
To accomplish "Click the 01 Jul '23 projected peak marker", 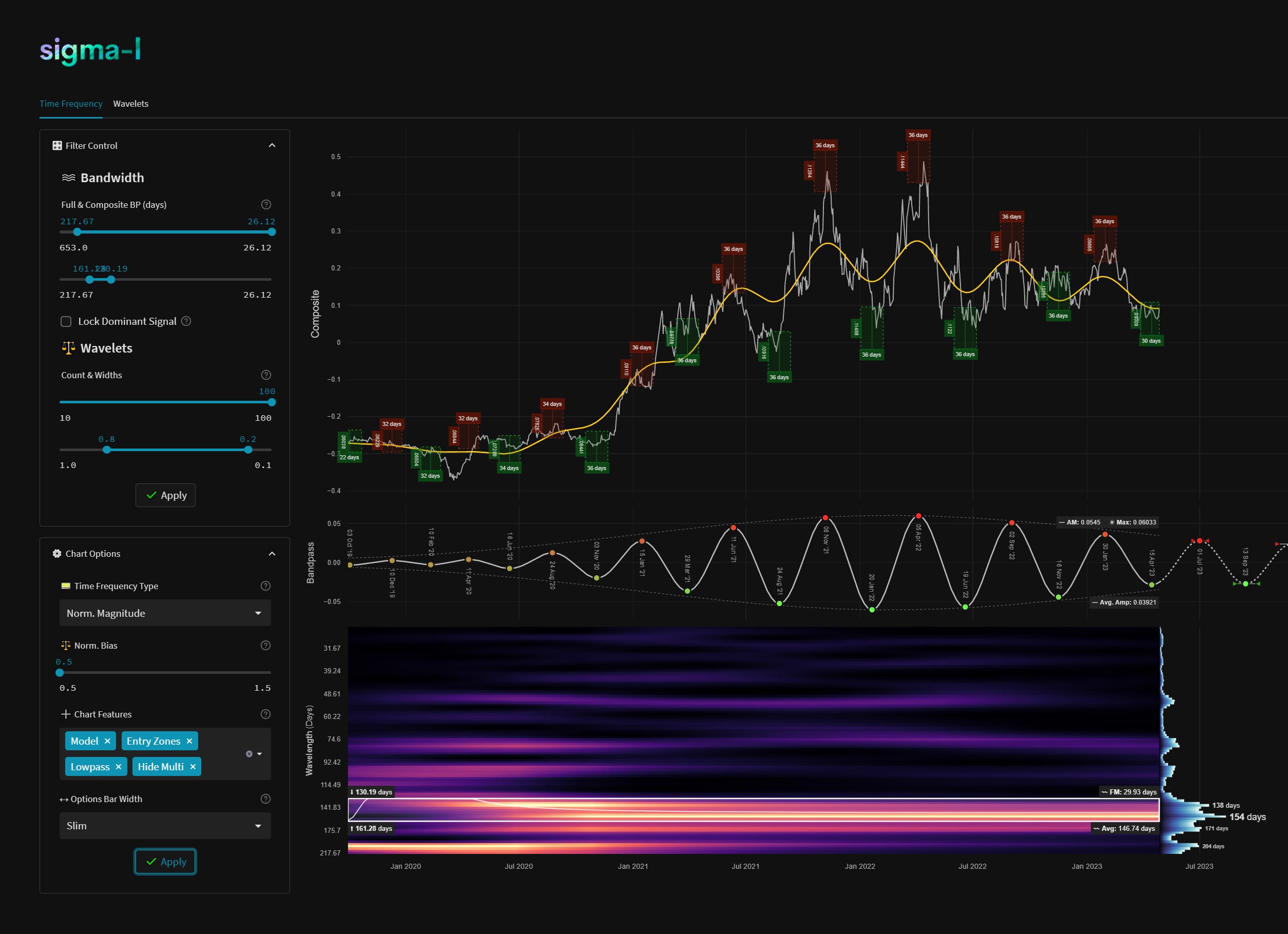I will coord(1199,541).
